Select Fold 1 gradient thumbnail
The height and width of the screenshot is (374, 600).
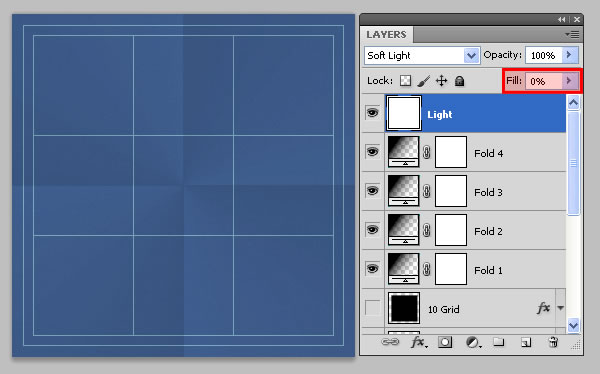[404, 269]
